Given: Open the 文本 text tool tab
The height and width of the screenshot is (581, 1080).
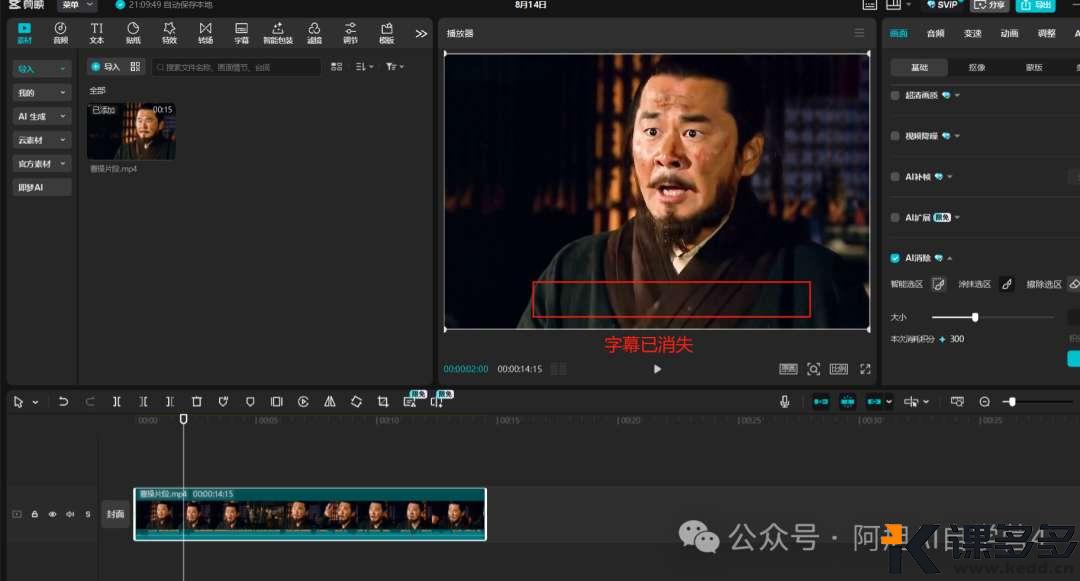Looking at the screenshot, I should tap(96, 33).
